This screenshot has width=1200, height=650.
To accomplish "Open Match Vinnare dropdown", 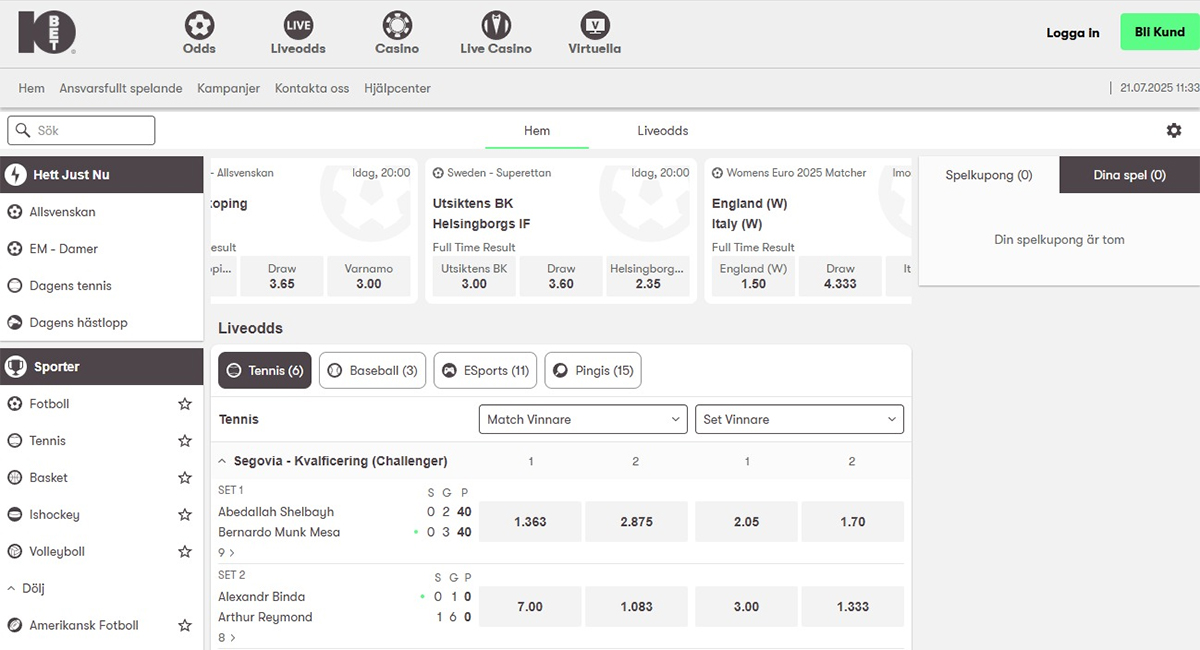I will tap(583, 419).
